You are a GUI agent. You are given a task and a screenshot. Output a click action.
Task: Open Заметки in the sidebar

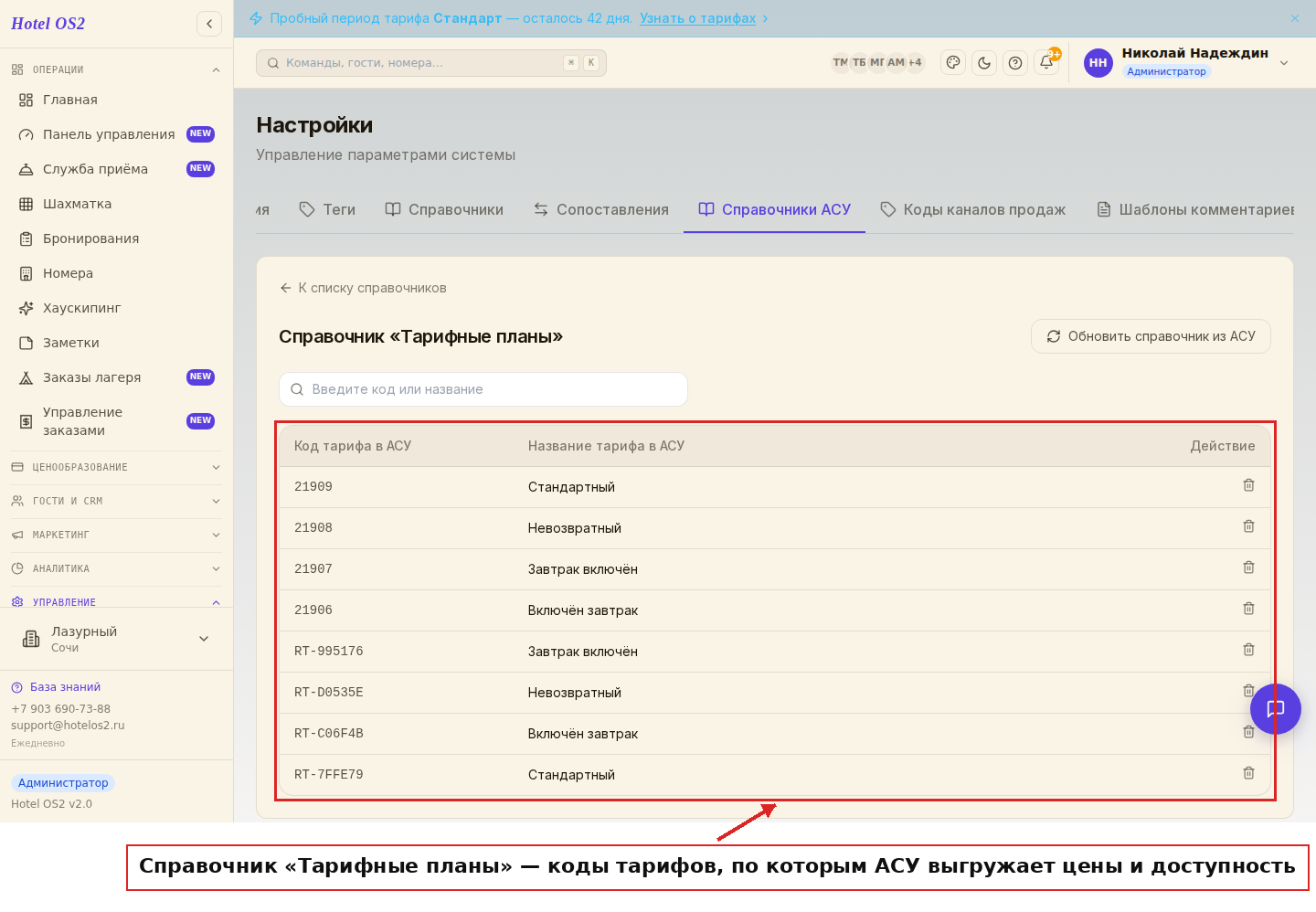coord(117,343)
